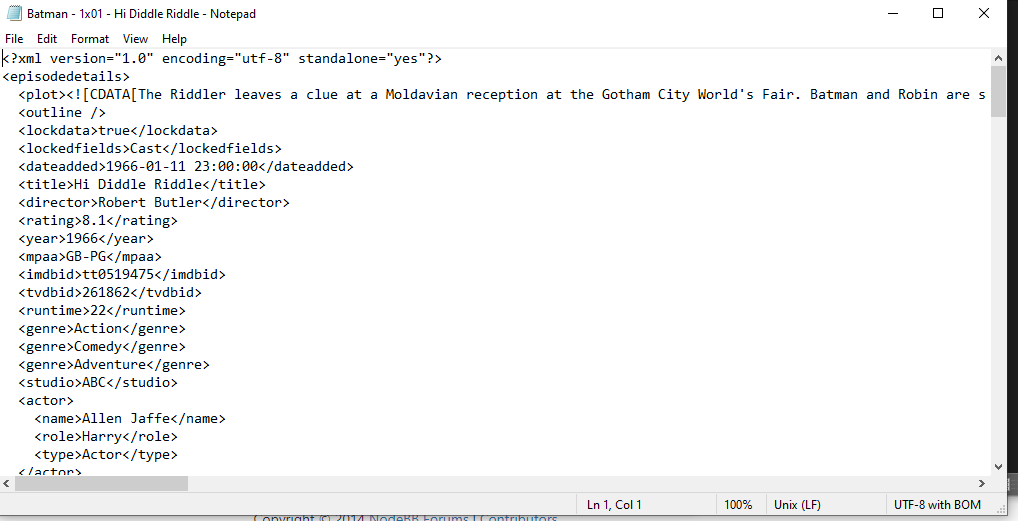Click the name Allen Jaffe line
This screenshot has width=1018, height=521.
click(x=130, y=419)
